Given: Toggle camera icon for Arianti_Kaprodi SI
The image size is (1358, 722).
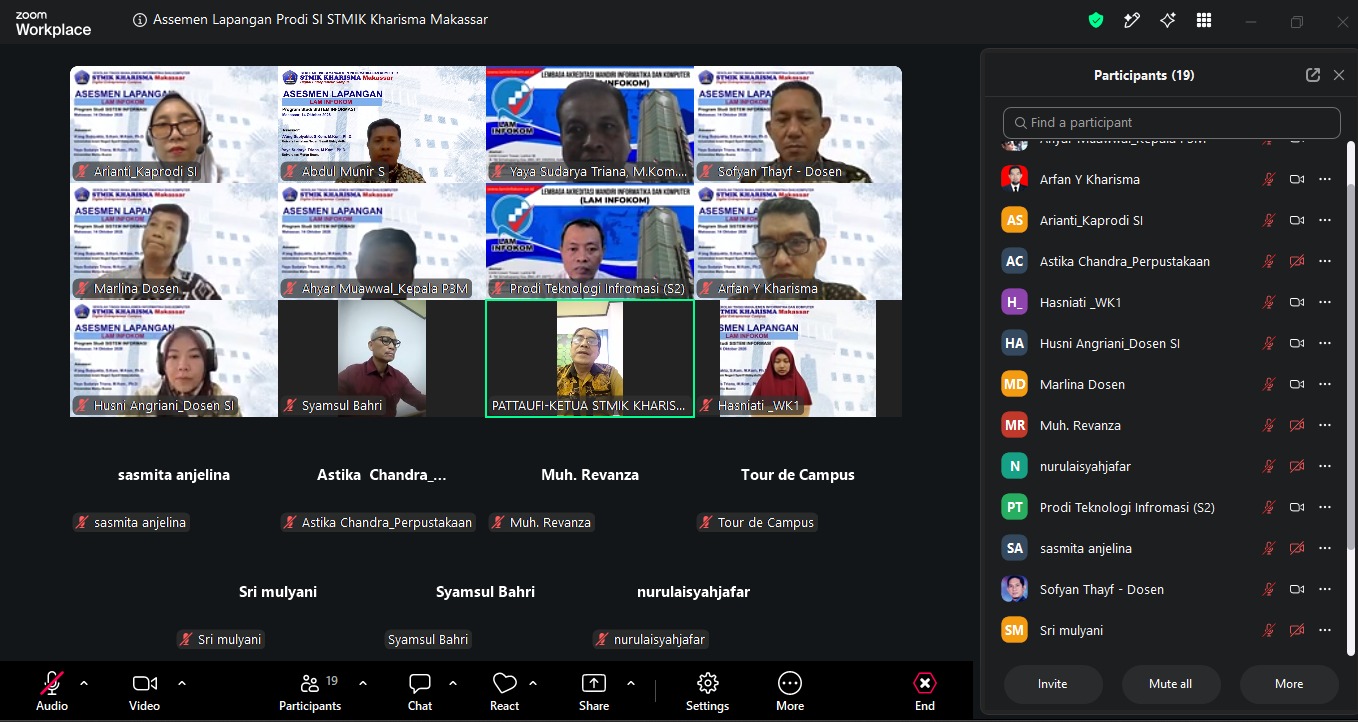Looking at the screenshot, I should [1297, 220].
